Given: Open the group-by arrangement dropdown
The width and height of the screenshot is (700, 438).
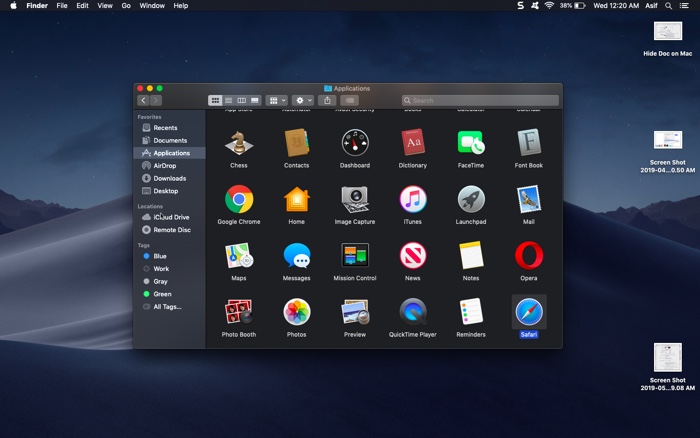Looking at the screenshot, I should (277, 100).
